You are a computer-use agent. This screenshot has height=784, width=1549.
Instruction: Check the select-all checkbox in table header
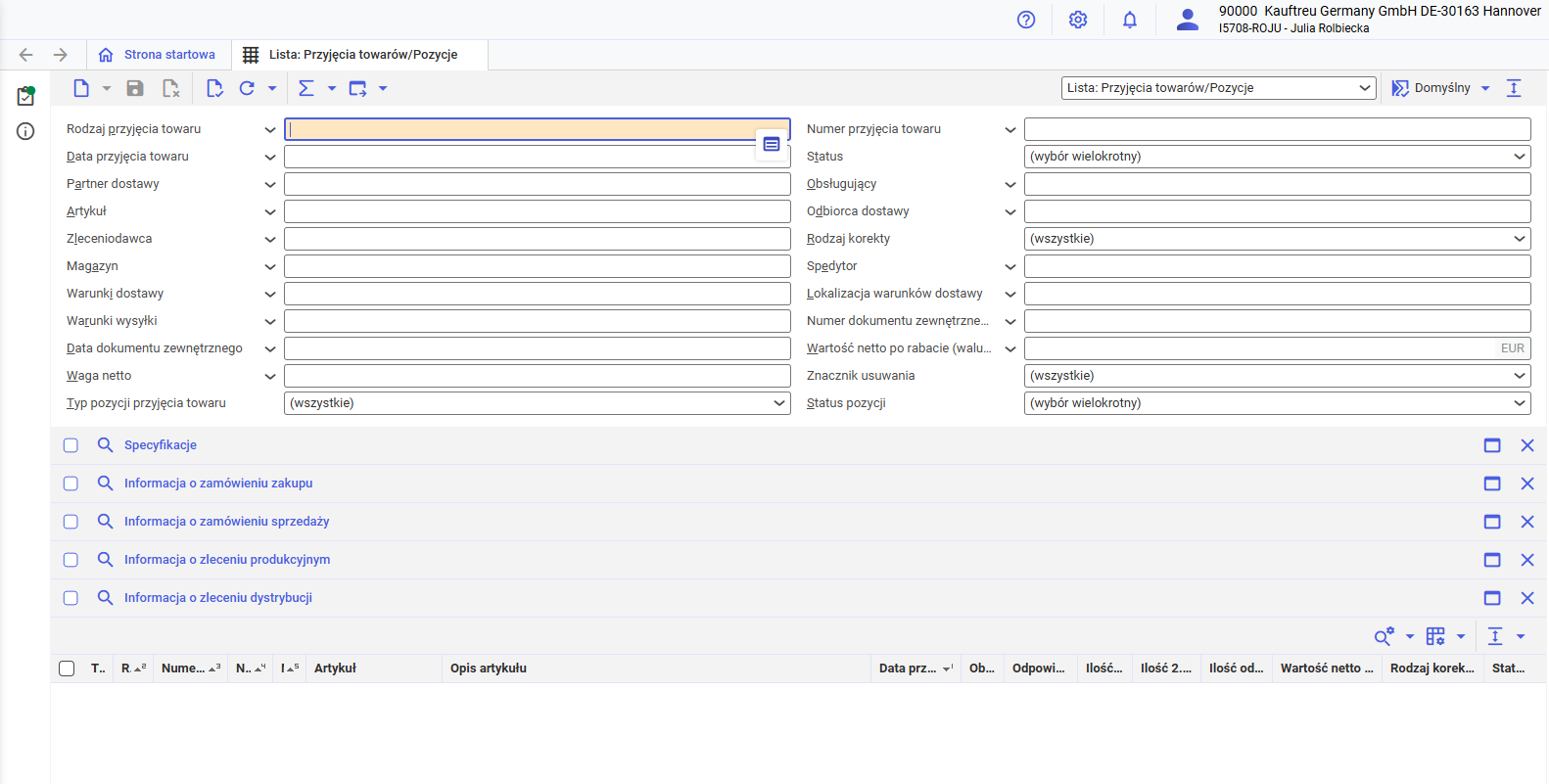67,669
